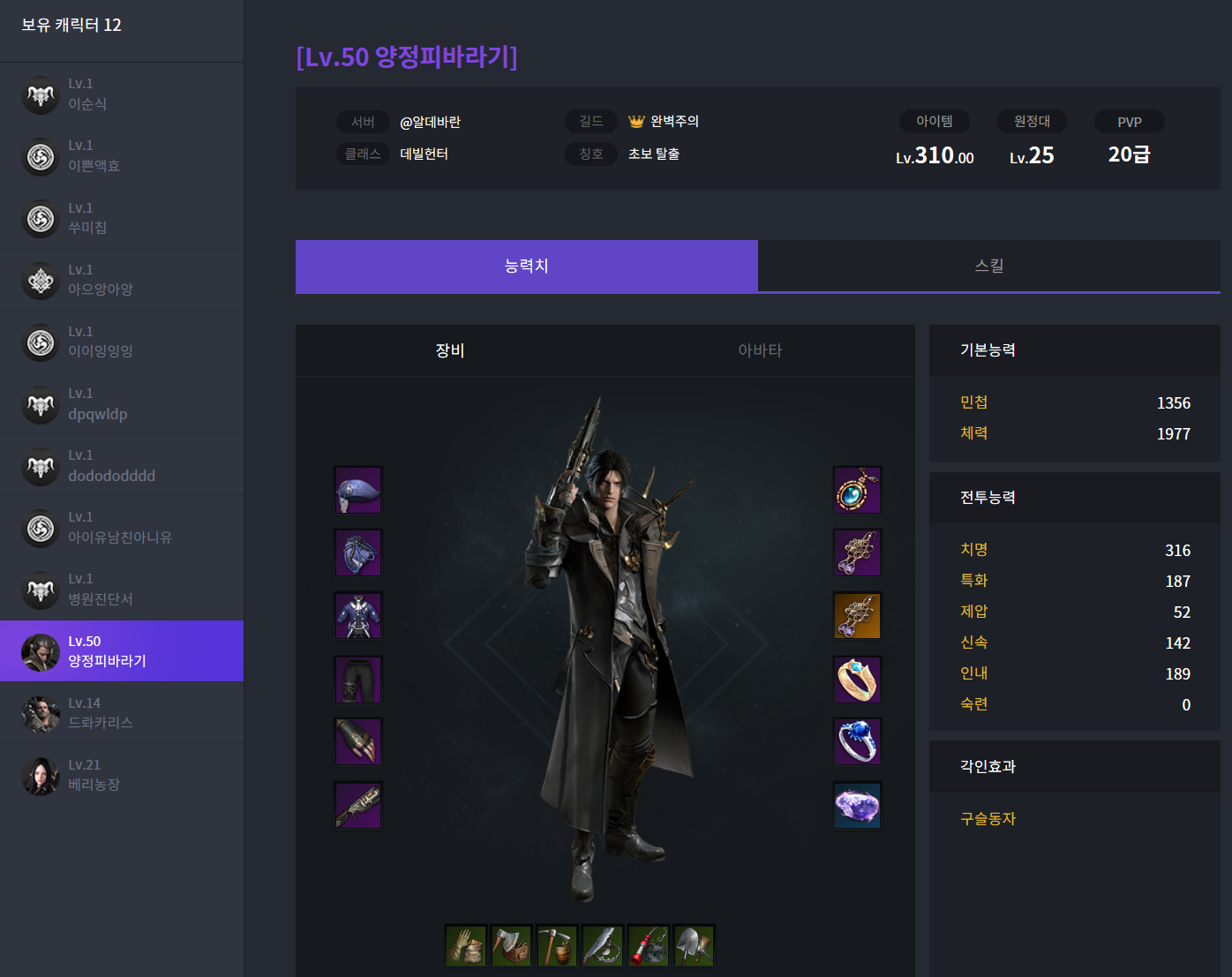Select the shovel life-skill tool icon
The height and width of the screenshot is (977, 1232).
pyautogui.click(x=695, y=946)
